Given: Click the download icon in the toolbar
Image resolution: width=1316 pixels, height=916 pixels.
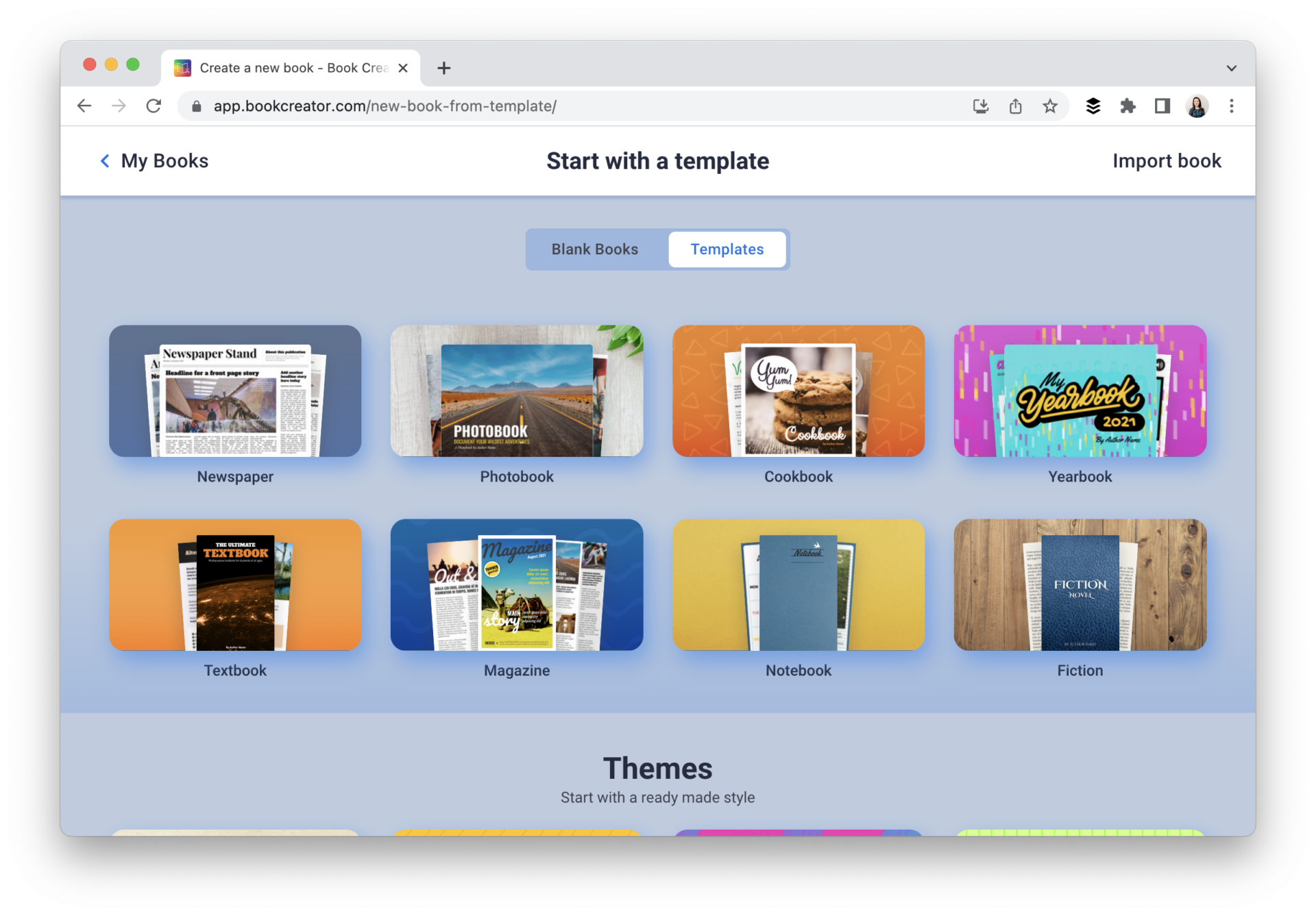Looking at the screenshot, I should [x=981, y=106].
